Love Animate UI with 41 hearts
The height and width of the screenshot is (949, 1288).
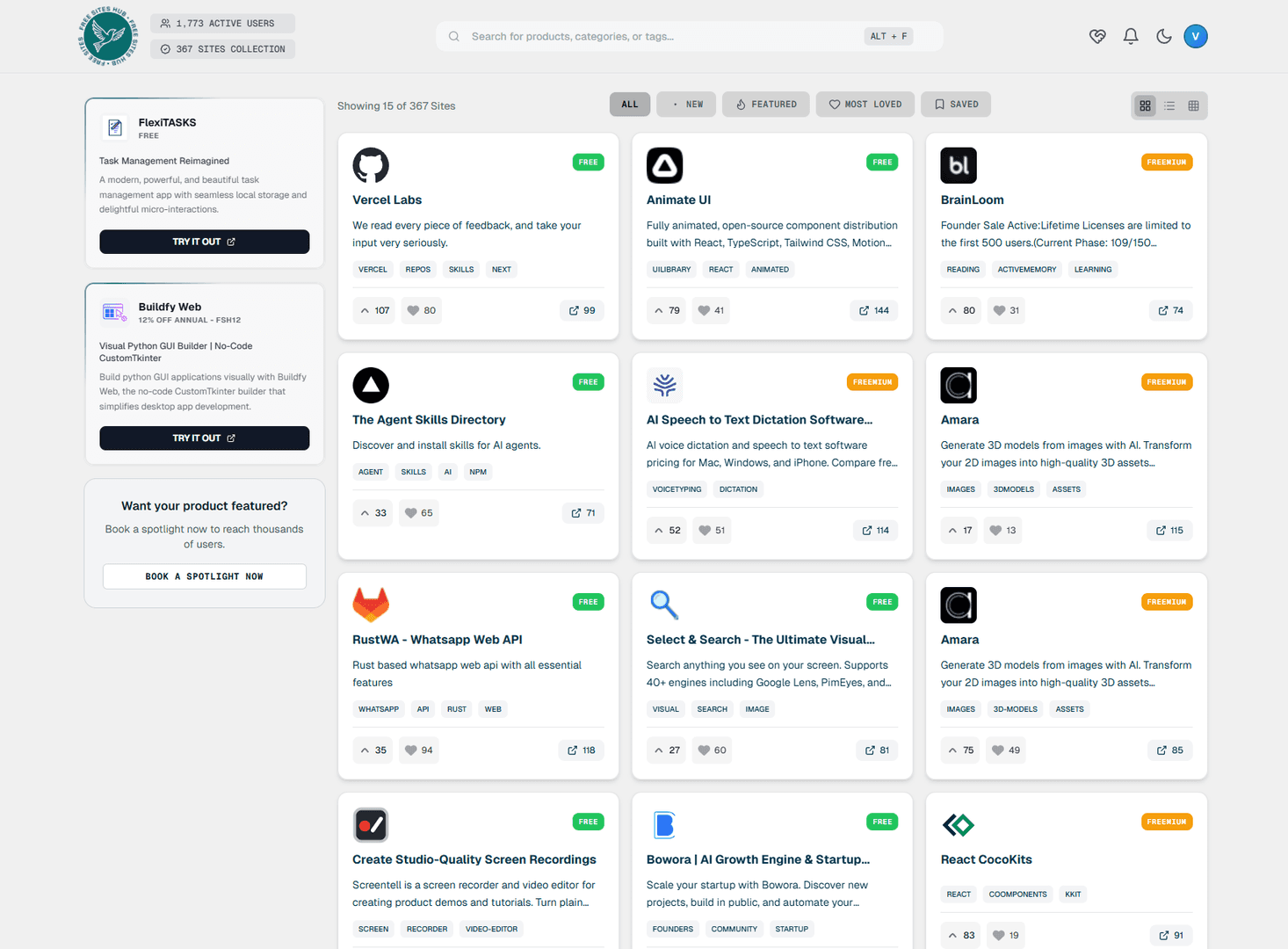711,310
